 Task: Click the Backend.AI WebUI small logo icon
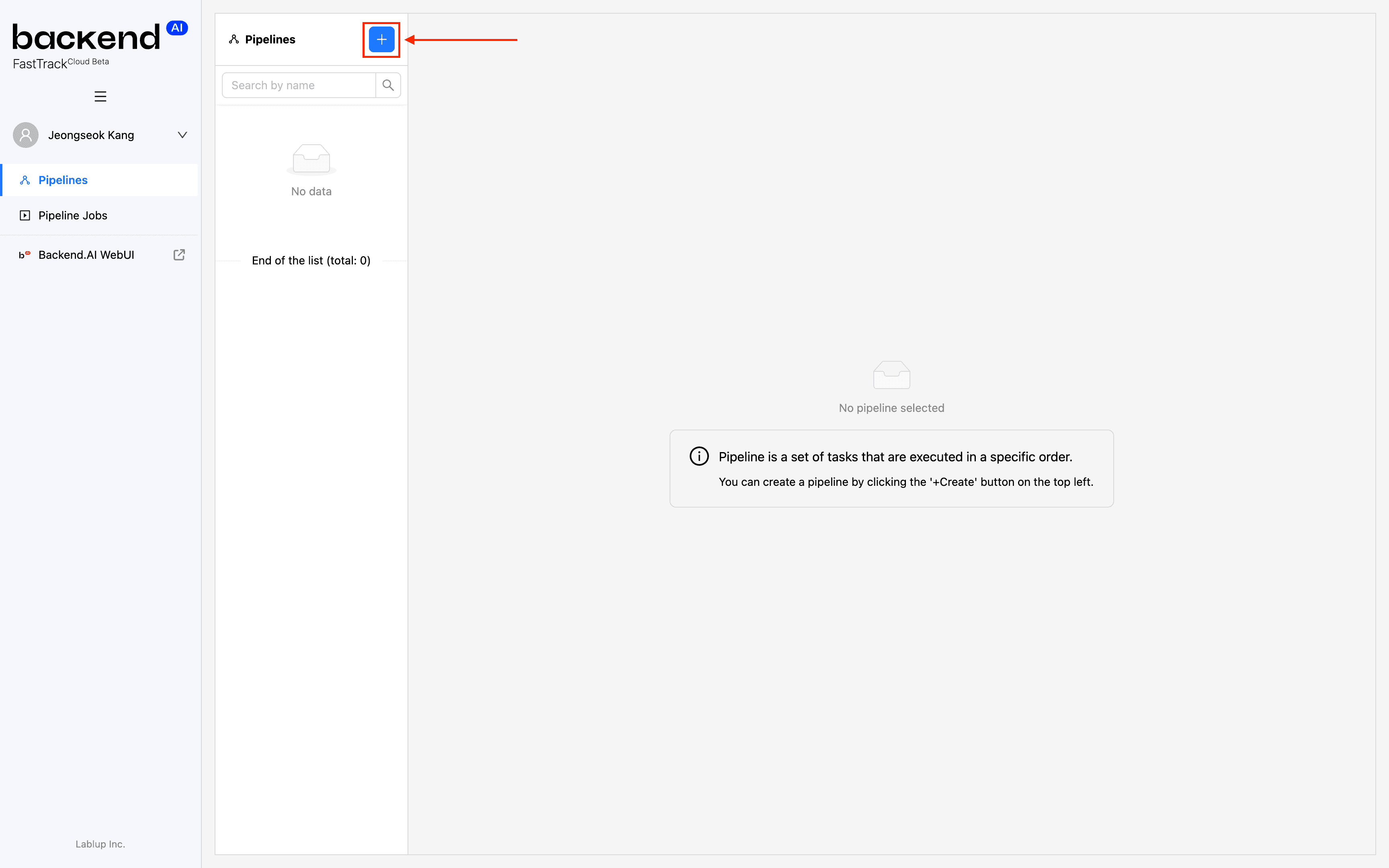pyautogui.click(x=25, y=255)
